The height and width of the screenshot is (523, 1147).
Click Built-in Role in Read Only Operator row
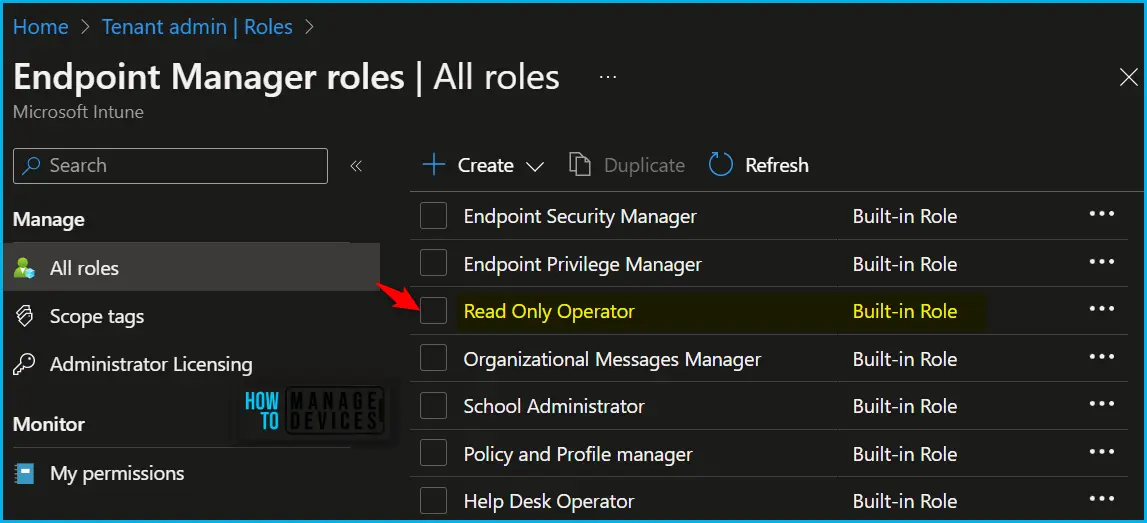(x=905, y=312)
